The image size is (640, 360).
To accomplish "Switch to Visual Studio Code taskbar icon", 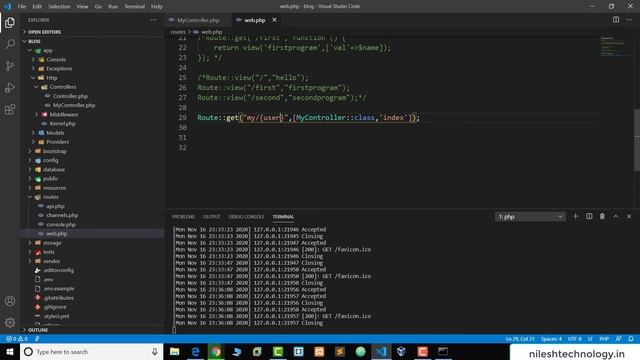I will click(x=381, y=351).
